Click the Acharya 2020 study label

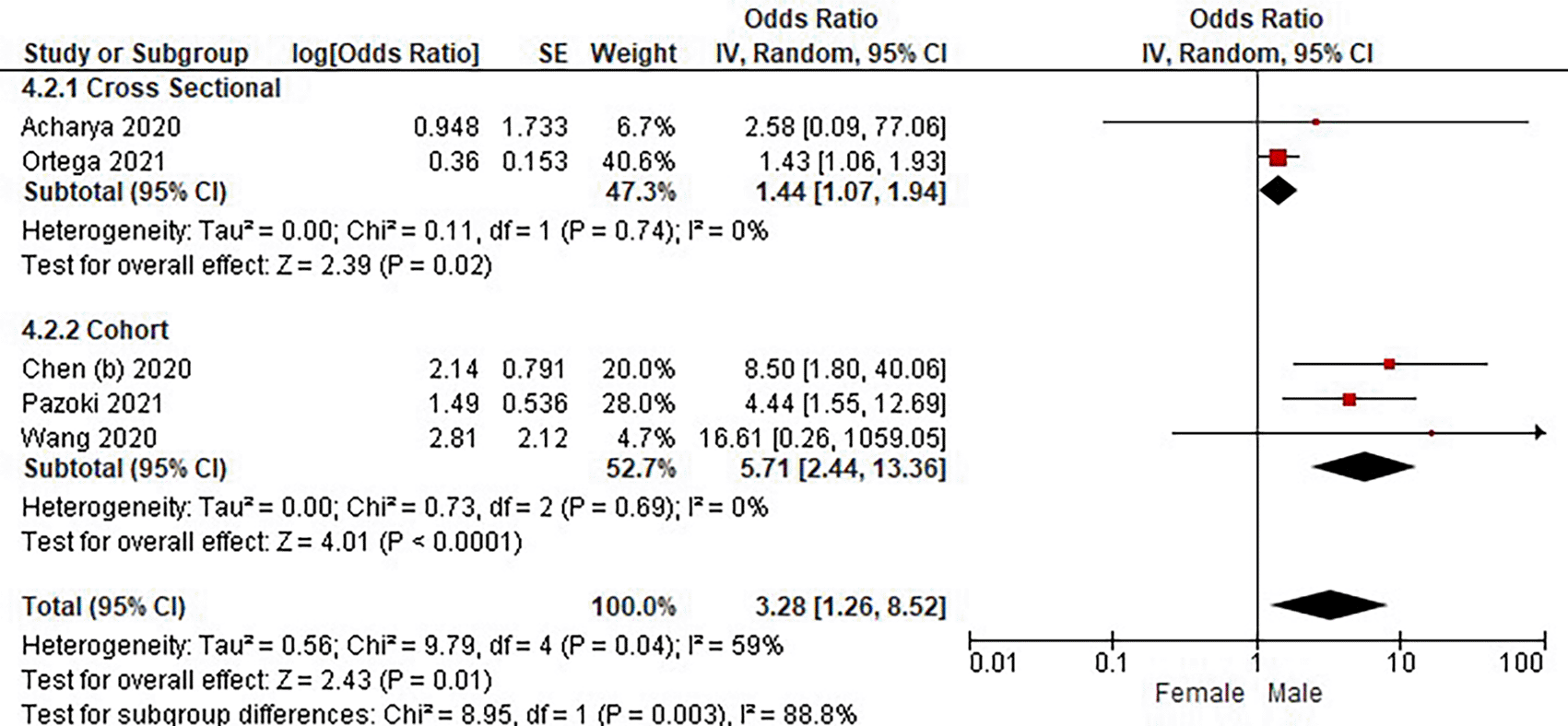point(101,126)
